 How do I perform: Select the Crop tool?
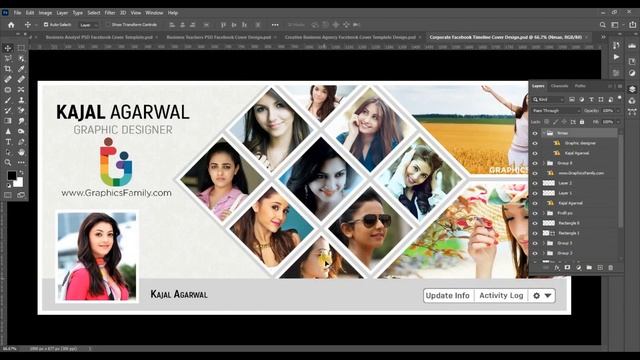[8, 69]
